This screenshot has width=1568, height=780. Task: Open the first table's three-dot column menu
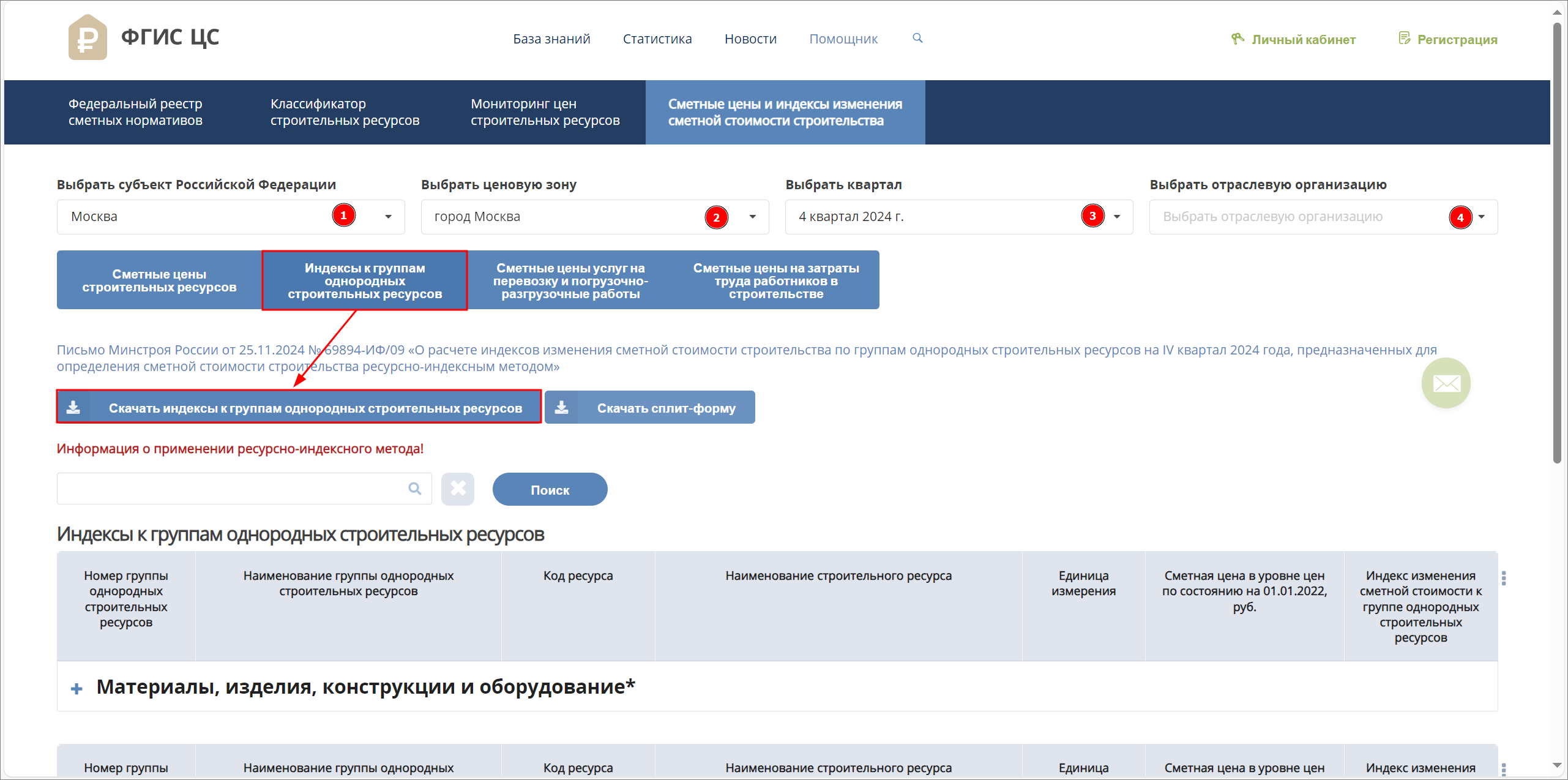[x=1504, y=578]
